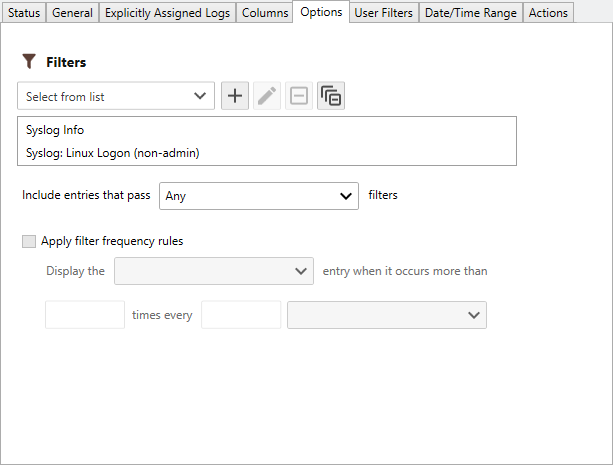
Task: Click the pencil edit filter icon
Action: coord(267,97)
